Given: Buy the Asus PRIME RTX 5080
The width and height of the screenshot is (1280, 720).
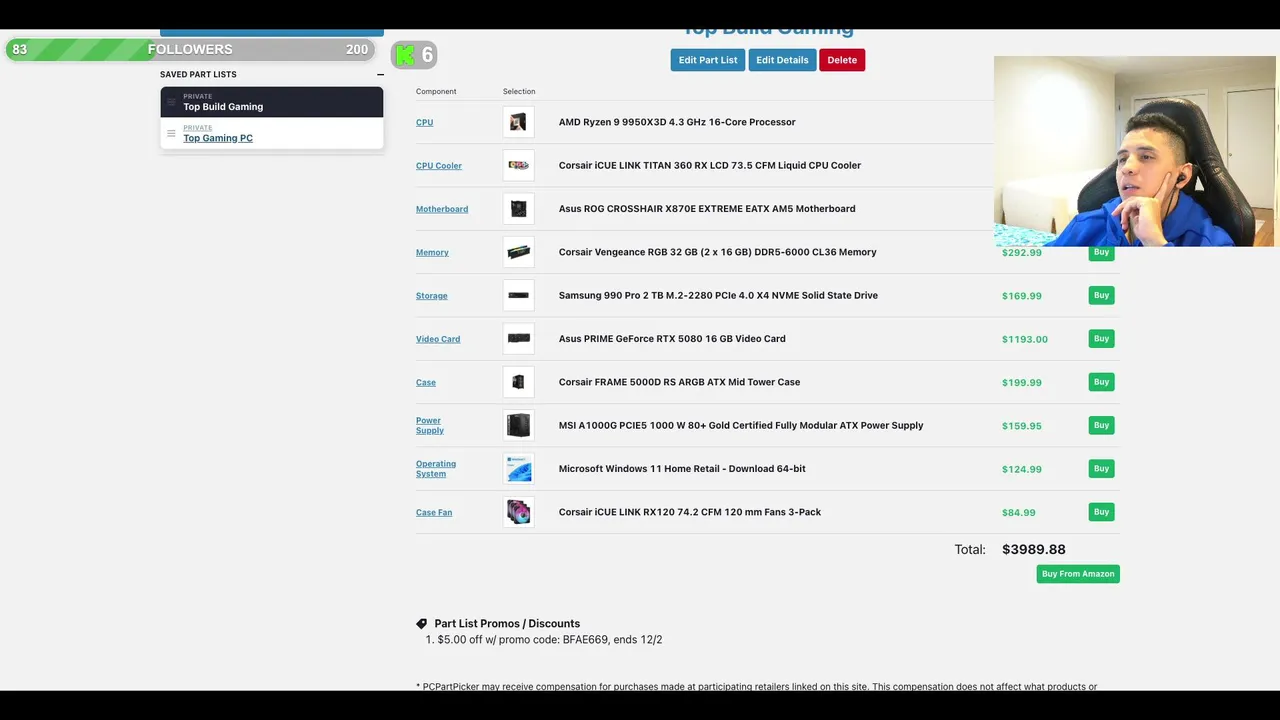Looking at the screenshot, I should tap(1101, 339).
